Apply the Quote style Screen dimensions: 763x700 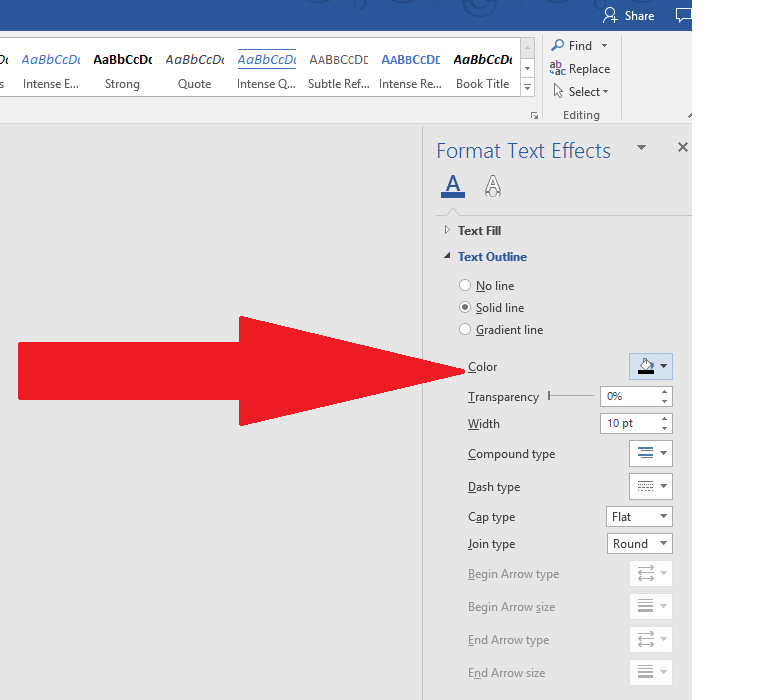[x=195, y=70]
